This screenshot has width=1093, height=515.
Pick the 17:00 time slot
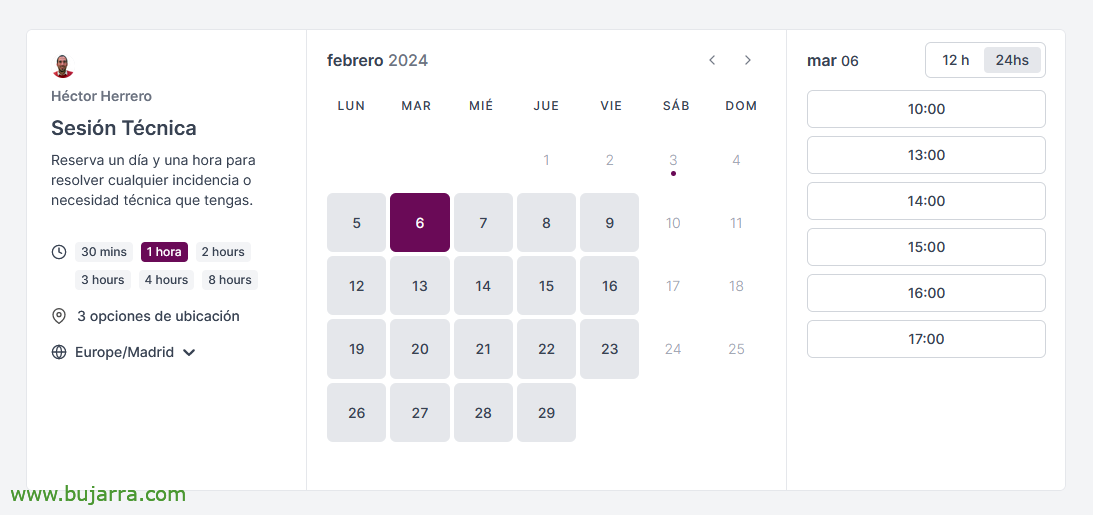(x=926, y=339)
